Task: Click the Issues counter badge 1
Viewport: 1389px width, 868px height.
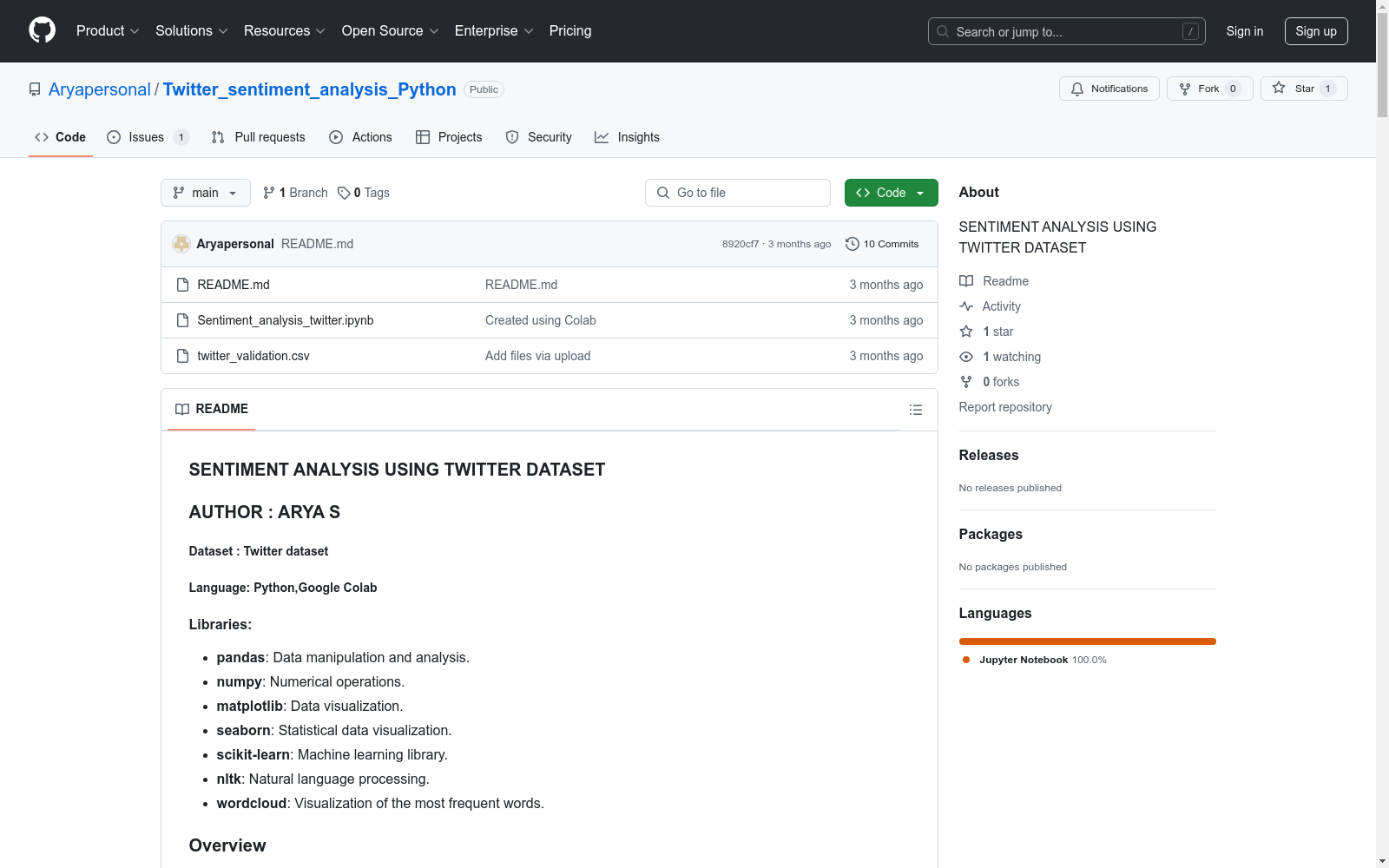Action: click(181, 137)
